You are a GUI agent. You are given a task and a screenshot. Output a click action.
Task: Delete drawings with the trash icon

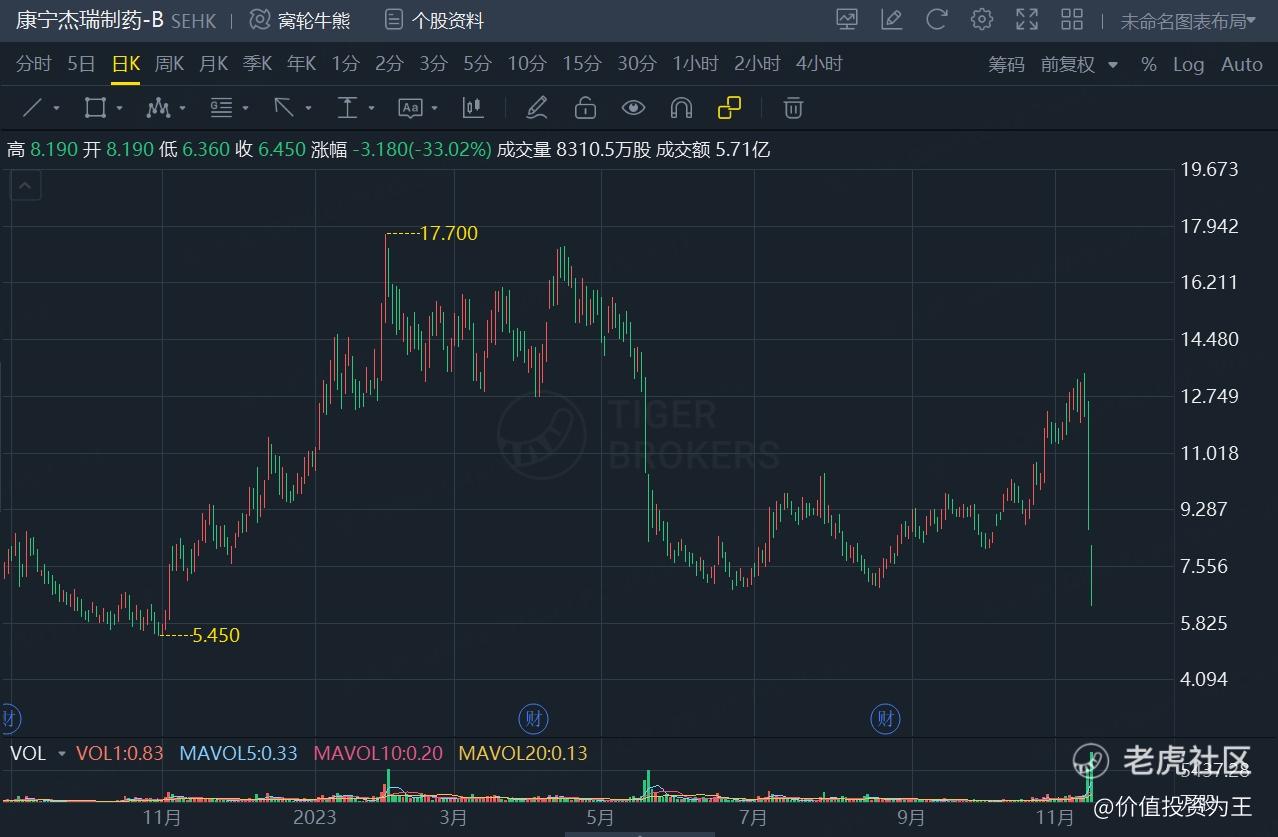(793, 108)
